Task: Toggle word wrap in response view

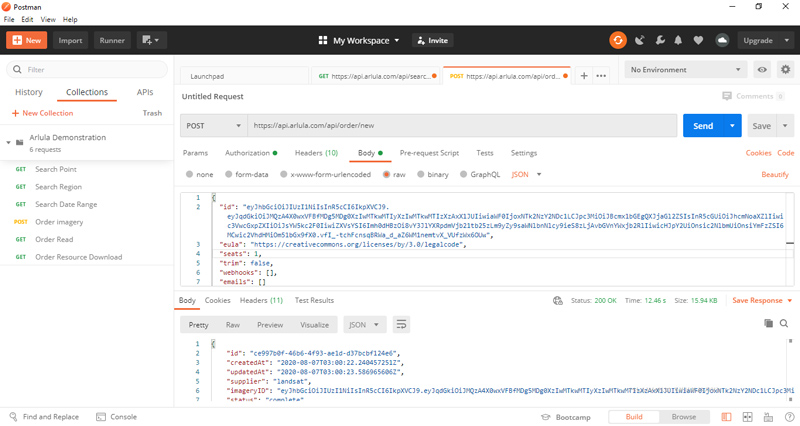Action: point(401,324)
